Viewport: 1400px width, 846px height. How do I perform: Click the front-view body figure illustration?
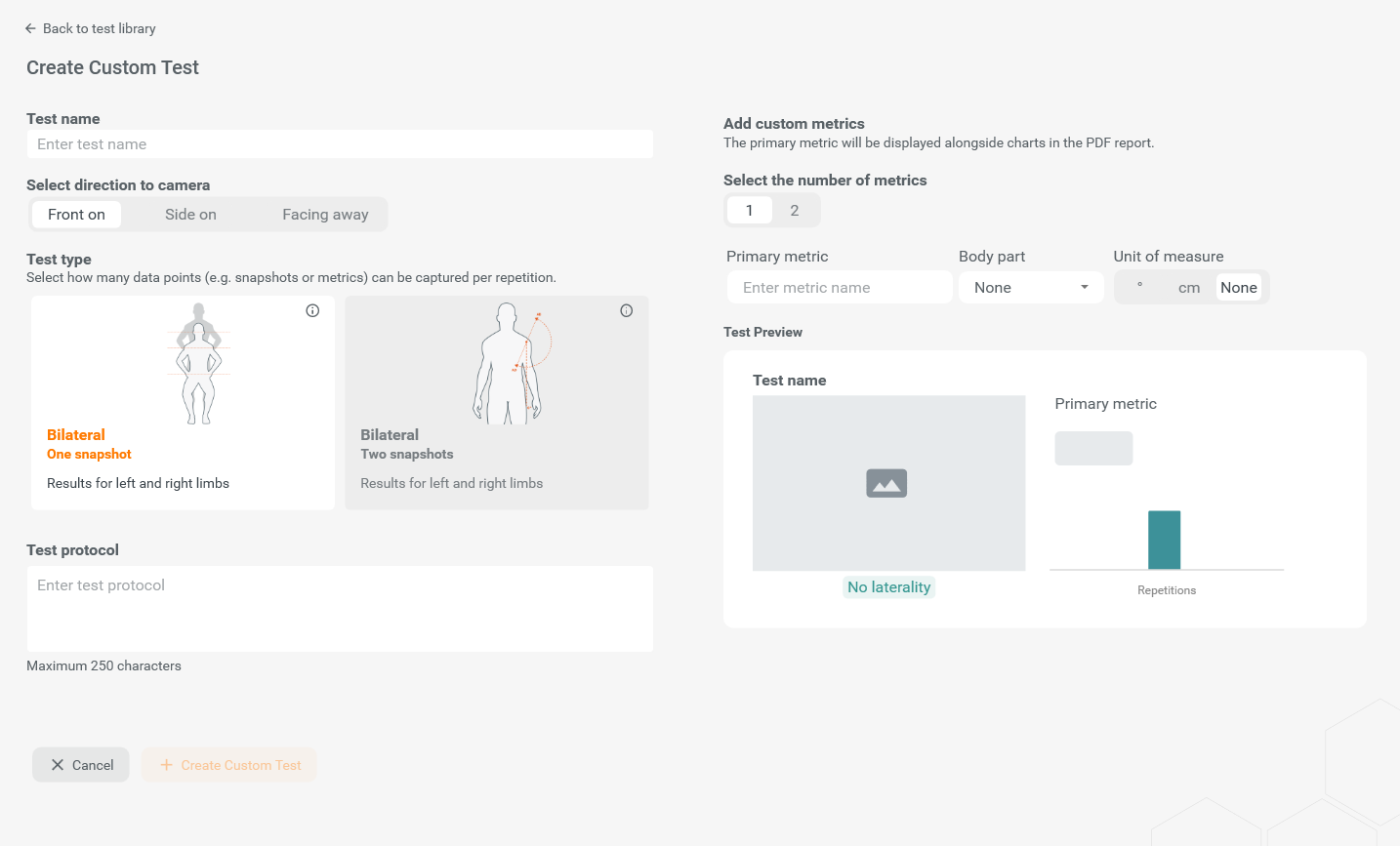pyautogui.click(x=199, y=363)
